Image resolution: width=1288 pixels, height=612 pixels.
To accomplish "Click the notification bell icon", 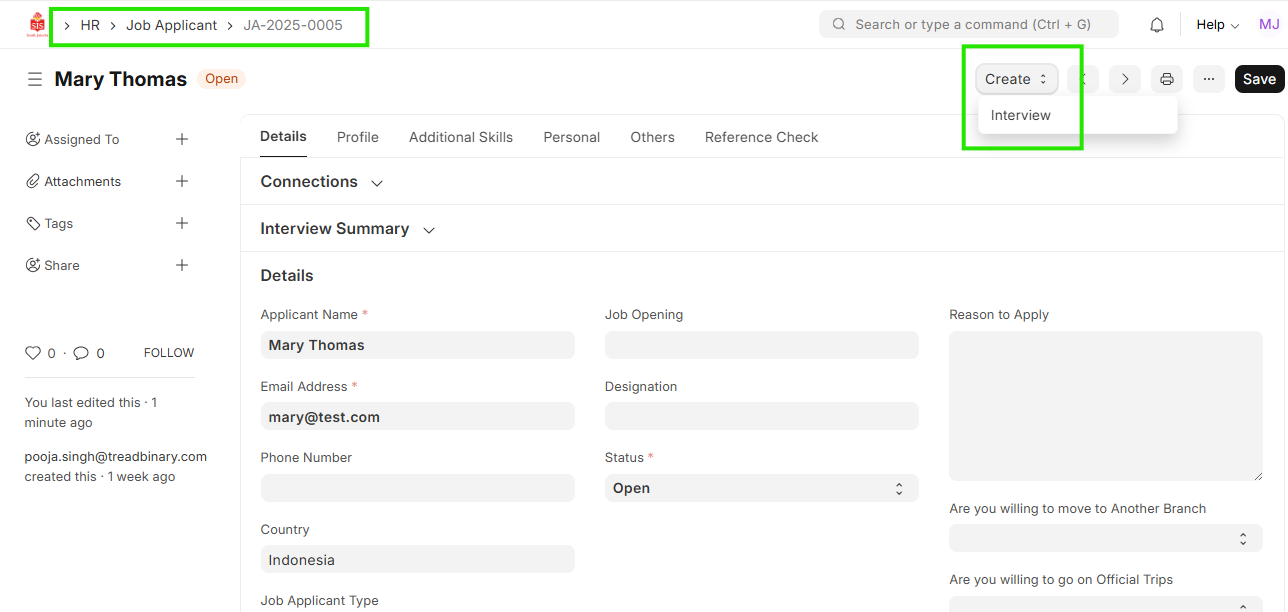I will coord(1157,25).
